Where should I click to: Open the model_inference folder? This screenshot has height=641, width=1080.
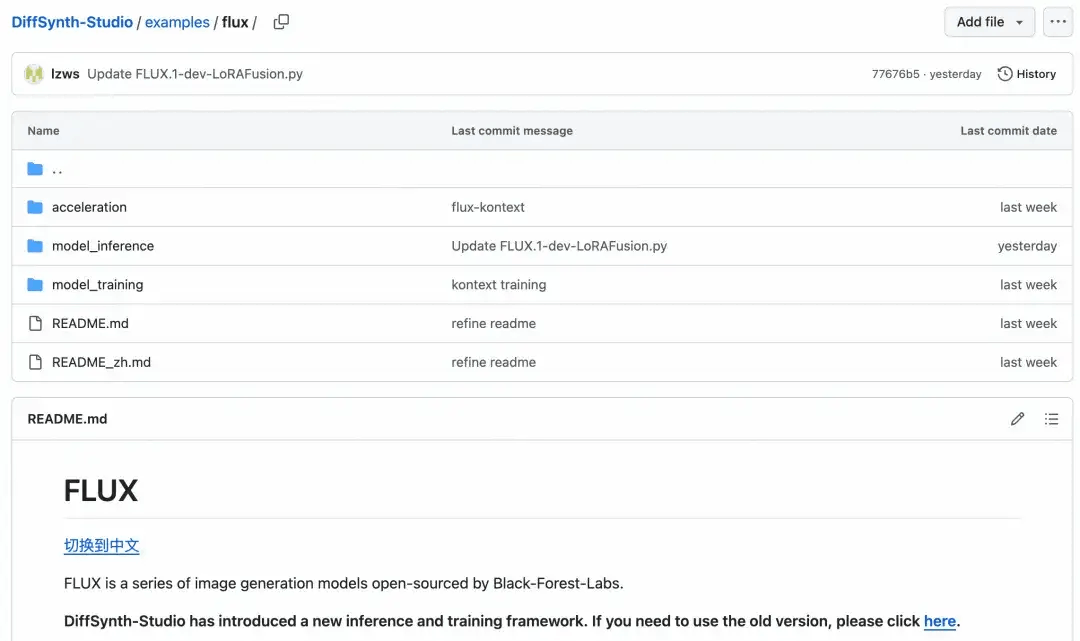tap(102, 245)
